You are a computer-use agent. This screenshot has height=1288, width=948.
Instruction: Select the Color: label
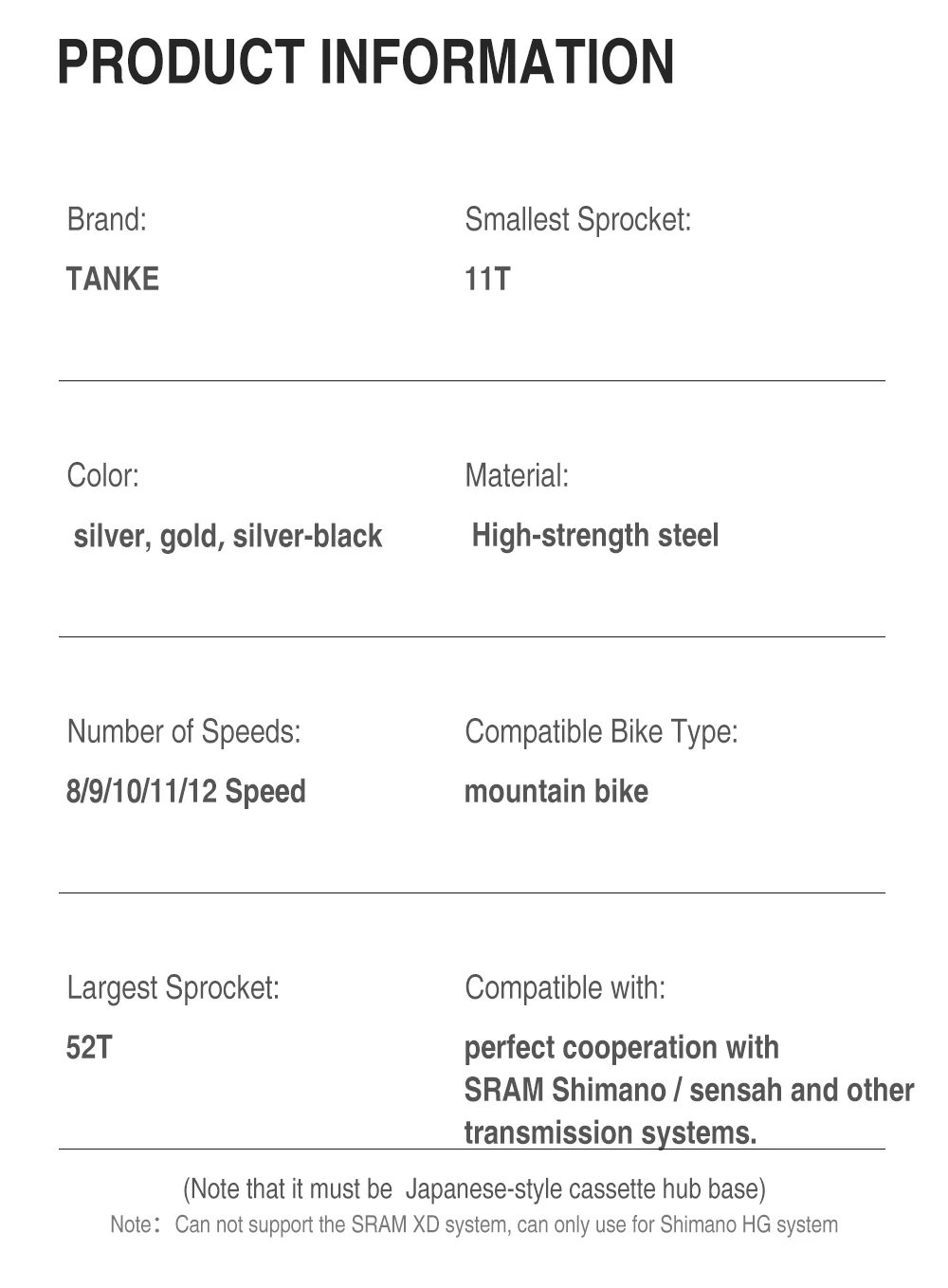pos(103,475)
